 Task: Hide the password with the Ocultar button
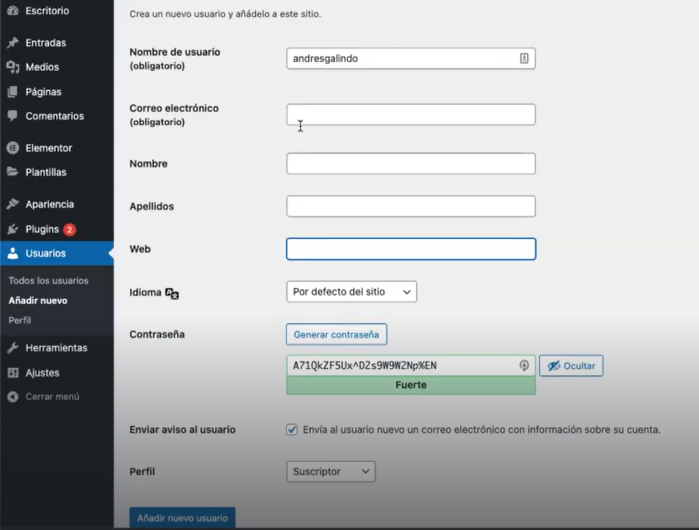tap(571, 366)
